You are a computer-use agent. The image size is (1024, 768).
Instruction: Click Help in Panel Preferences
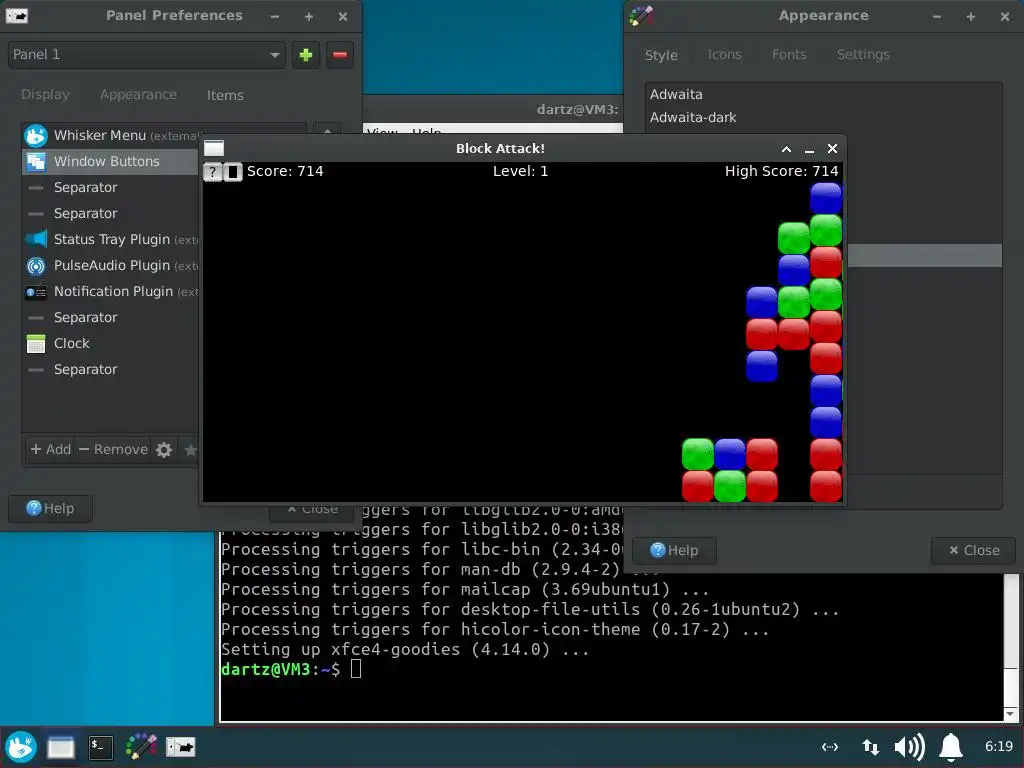coord(50,508)
